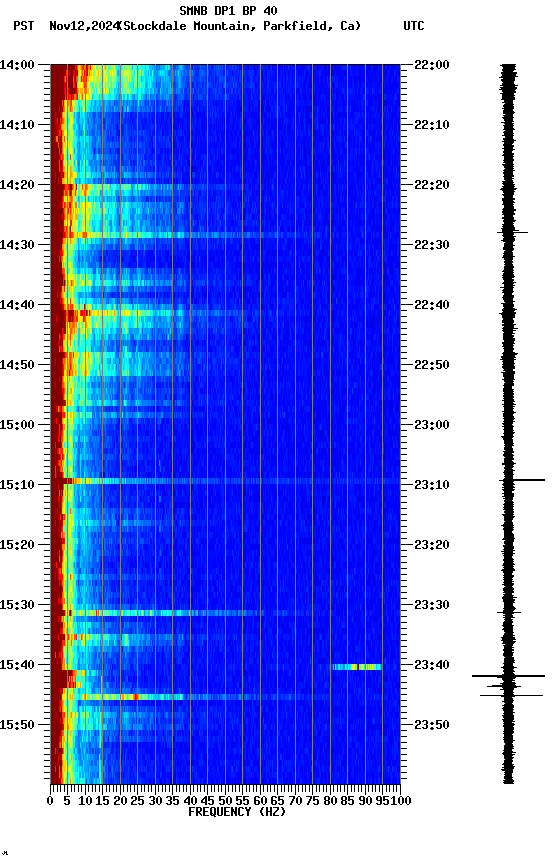Click "Stockdale Mountain, Parkfield, Ca" location text
Viewport: 552px width, 864px height.
(x=240, y=26)
